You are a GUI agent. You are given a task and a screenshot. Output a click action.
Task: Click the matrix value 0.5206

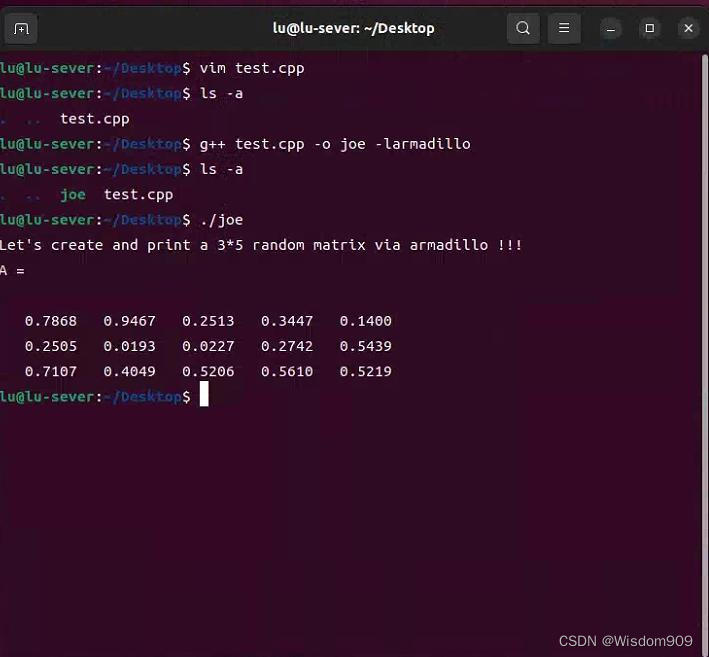(x=208, y=372)
